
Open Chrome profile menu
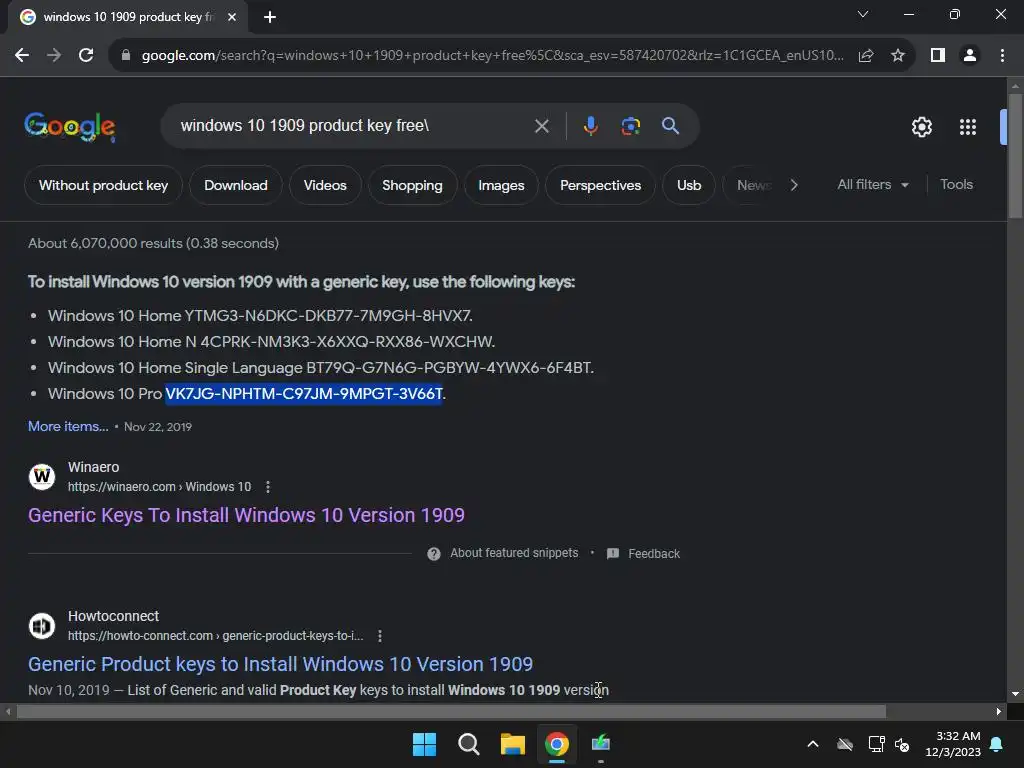point(970,56)
